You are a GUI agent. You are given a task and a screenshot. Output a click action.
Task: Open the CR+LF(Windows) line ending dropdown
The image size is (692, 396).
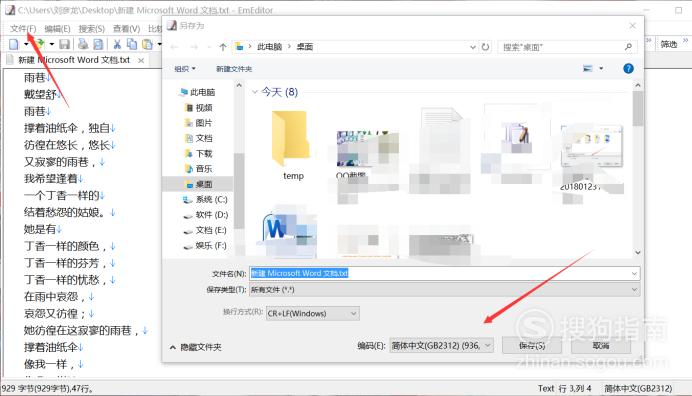(312, 313)
